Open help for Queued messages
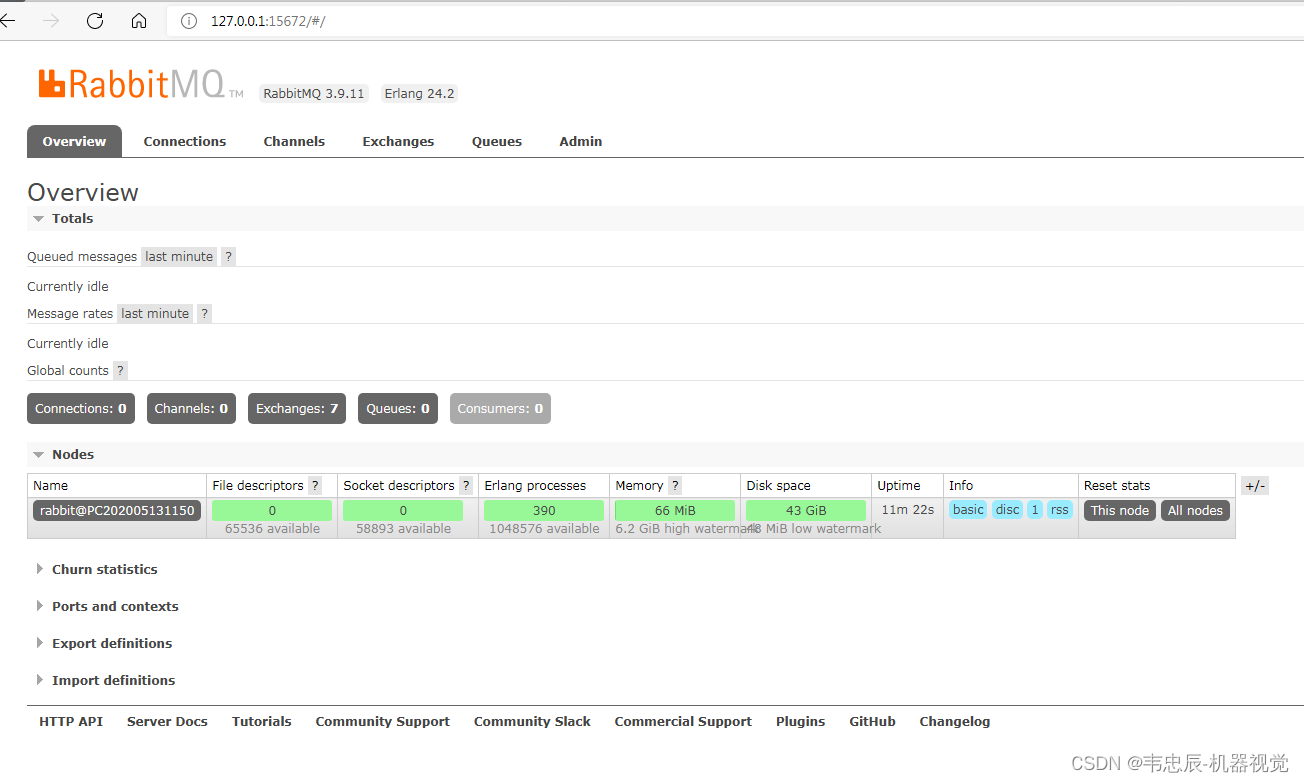This screenshot has height=782, width=1304. point(228,257)
